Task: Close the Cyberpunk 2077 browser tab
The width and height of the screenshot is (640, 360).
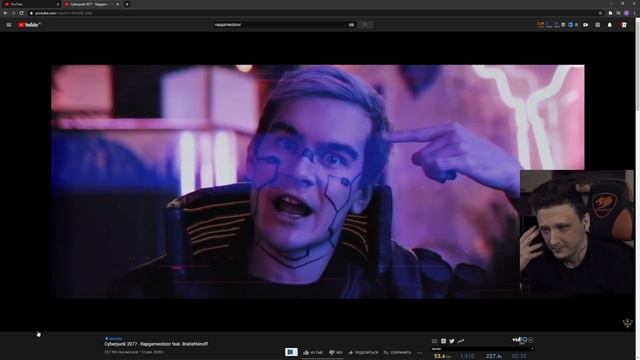Action: [x=118, y=4]
